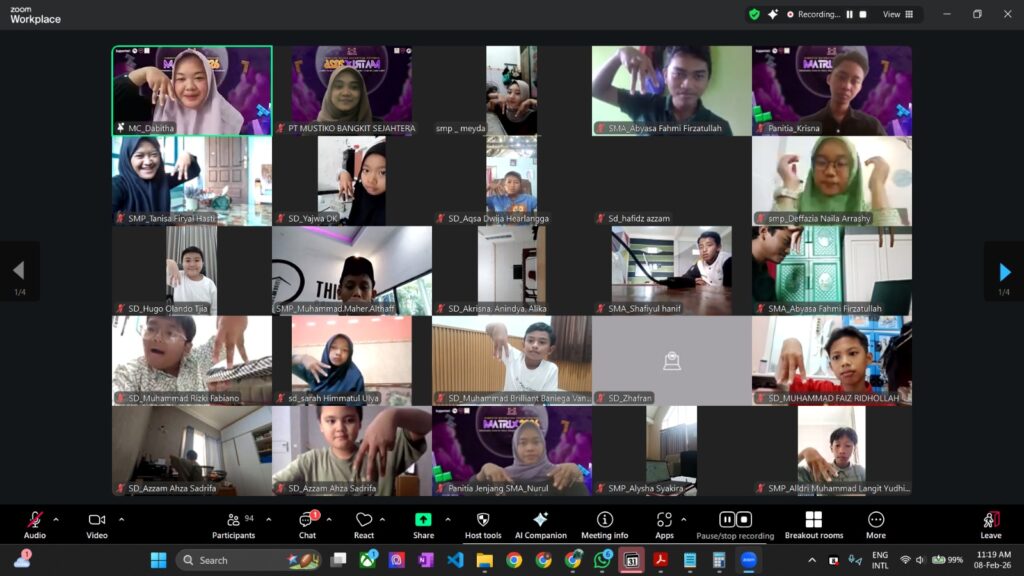Open the Host tools shield icon

pos(483,520)
